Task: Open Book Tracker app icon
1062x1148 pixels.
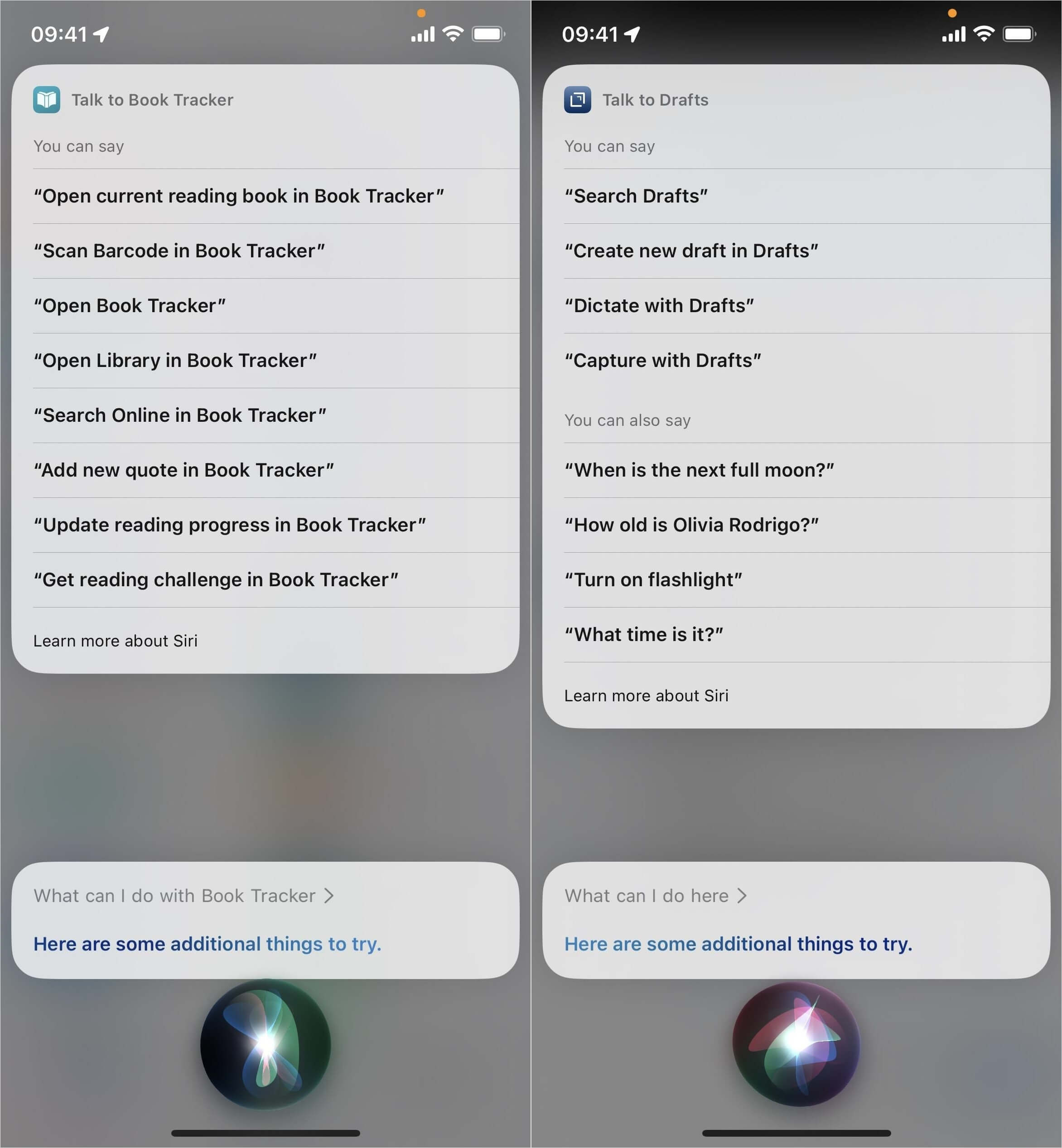Action: [x=46, y=99]
